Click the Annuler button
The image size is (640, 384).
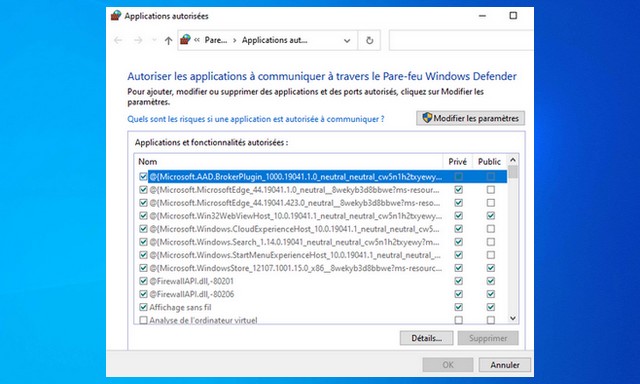505,365
